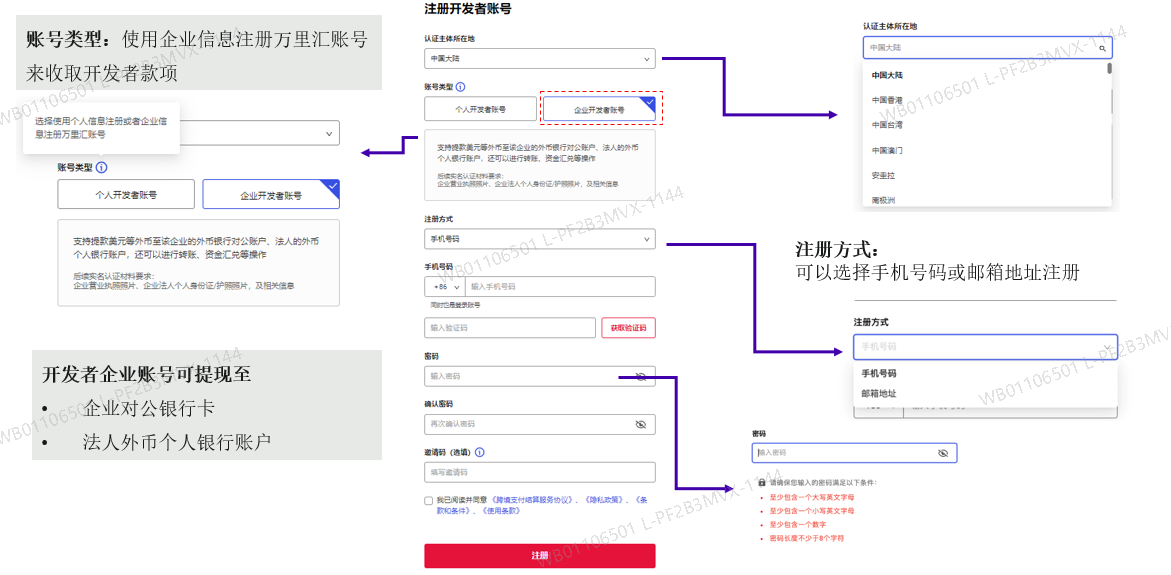
Task: Click the 获取验证码 button
Action: [628, 328]
